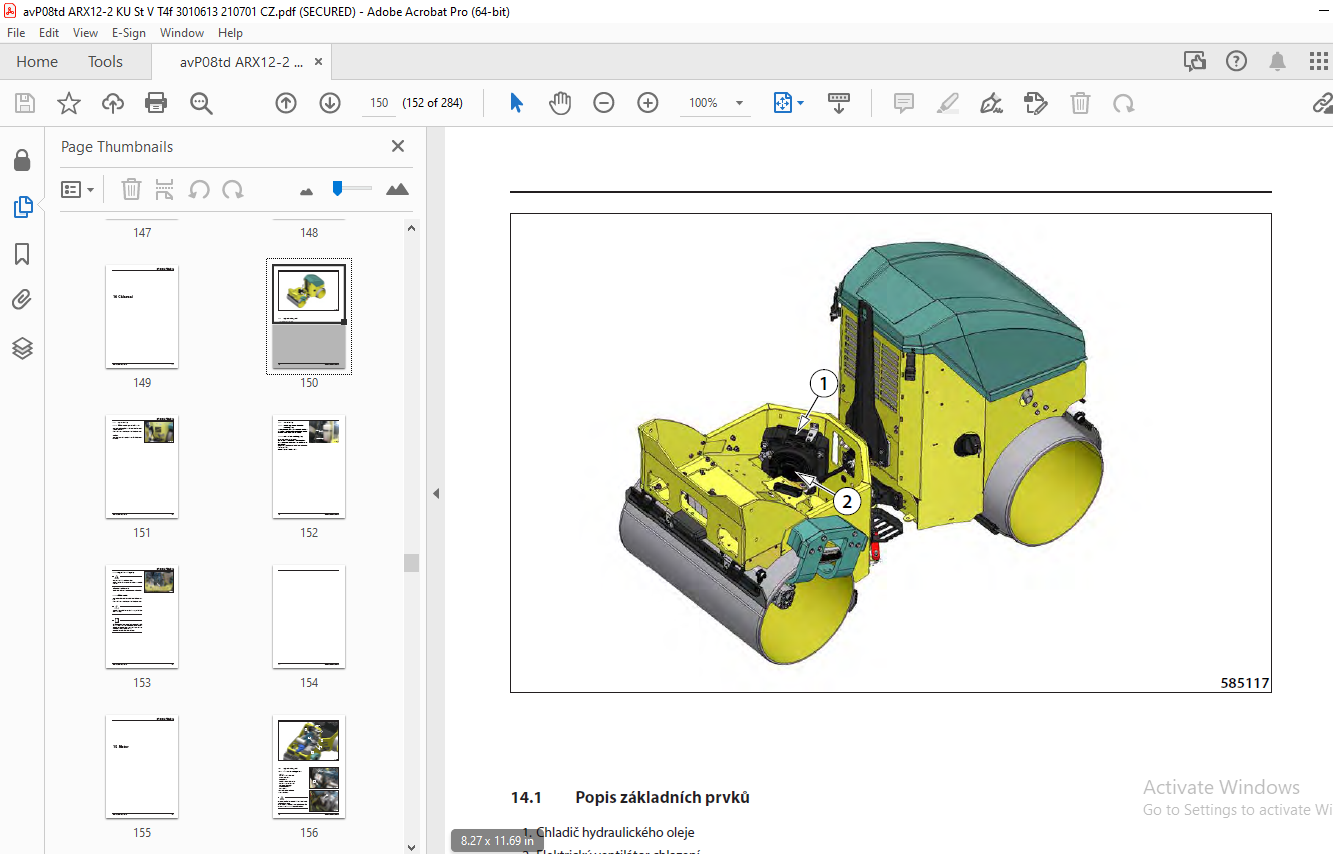Rotate pages counterclockwise in thumbnails panel
1333x854 pixels.
(x=199, y=189)
